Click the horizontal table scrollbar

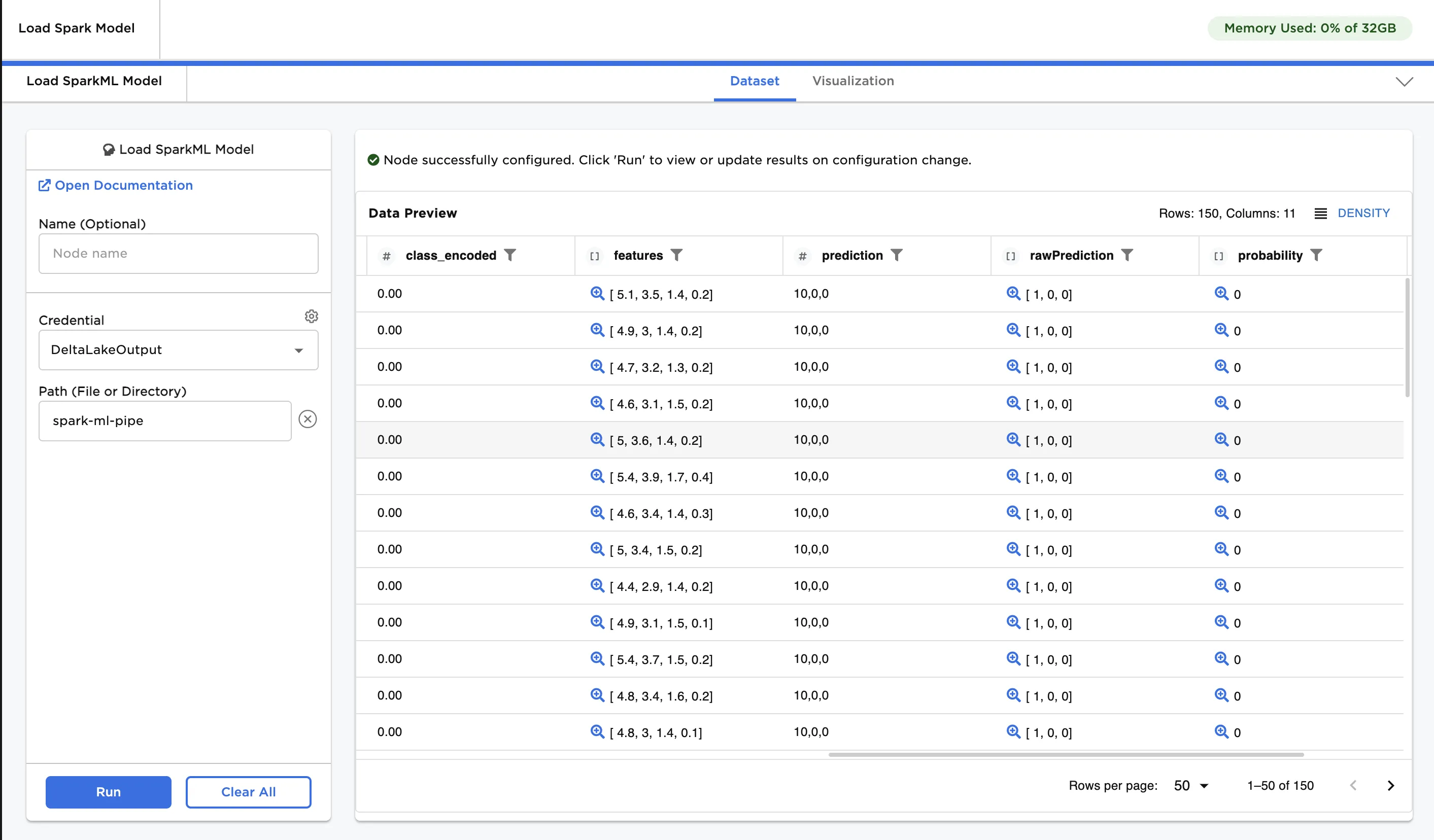tap(1065, 755)
